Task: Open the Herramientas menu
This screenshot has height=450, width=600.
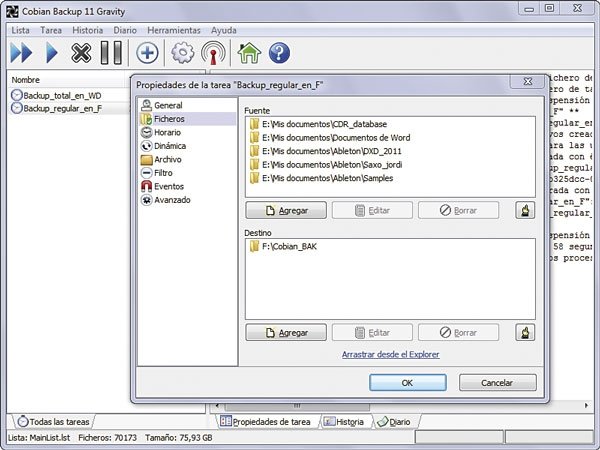Action: click(174, 30)
